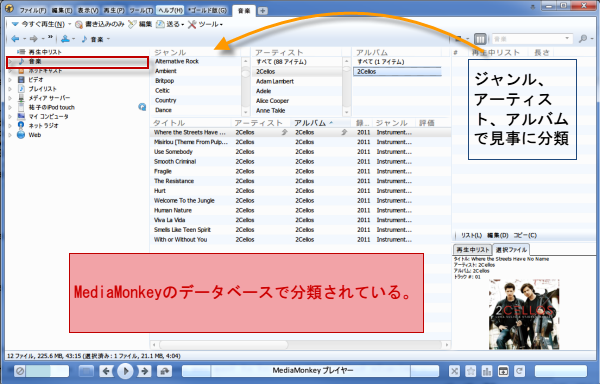The height and width of the screenshot is (384, 600).
Task: Click the ツール wrench toolbar icon
Action: (x=192, y=24)
